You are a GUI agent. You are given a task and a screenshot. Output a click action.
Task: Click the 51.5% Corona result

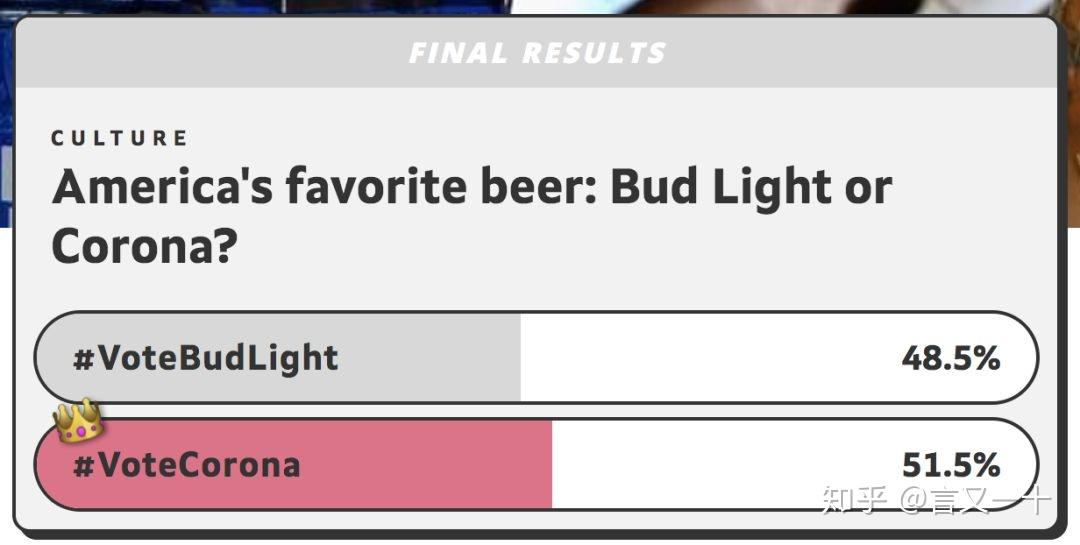click(951, 466)
